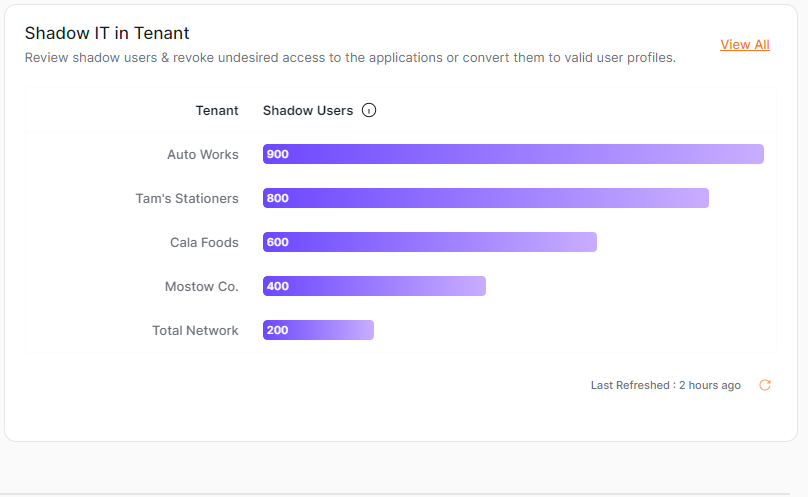Click the Last Refreshed timestamp text

[665, 386]
